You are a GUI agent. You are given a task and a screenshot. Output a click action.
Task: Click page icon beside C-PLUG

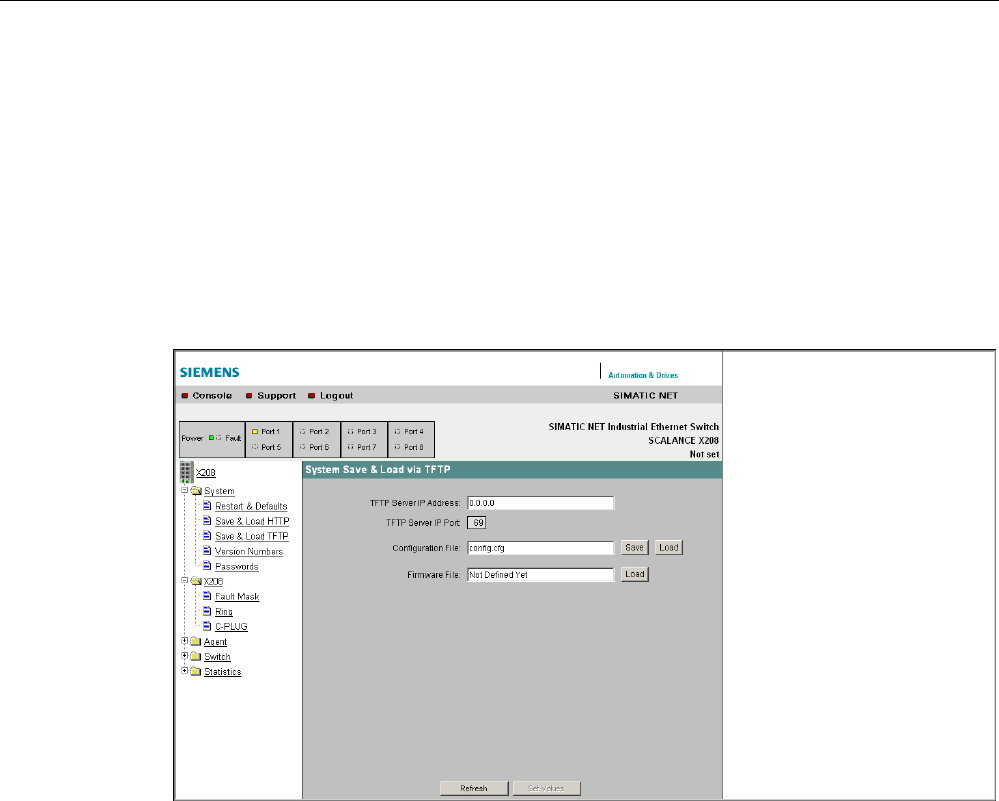pos(207,626)
